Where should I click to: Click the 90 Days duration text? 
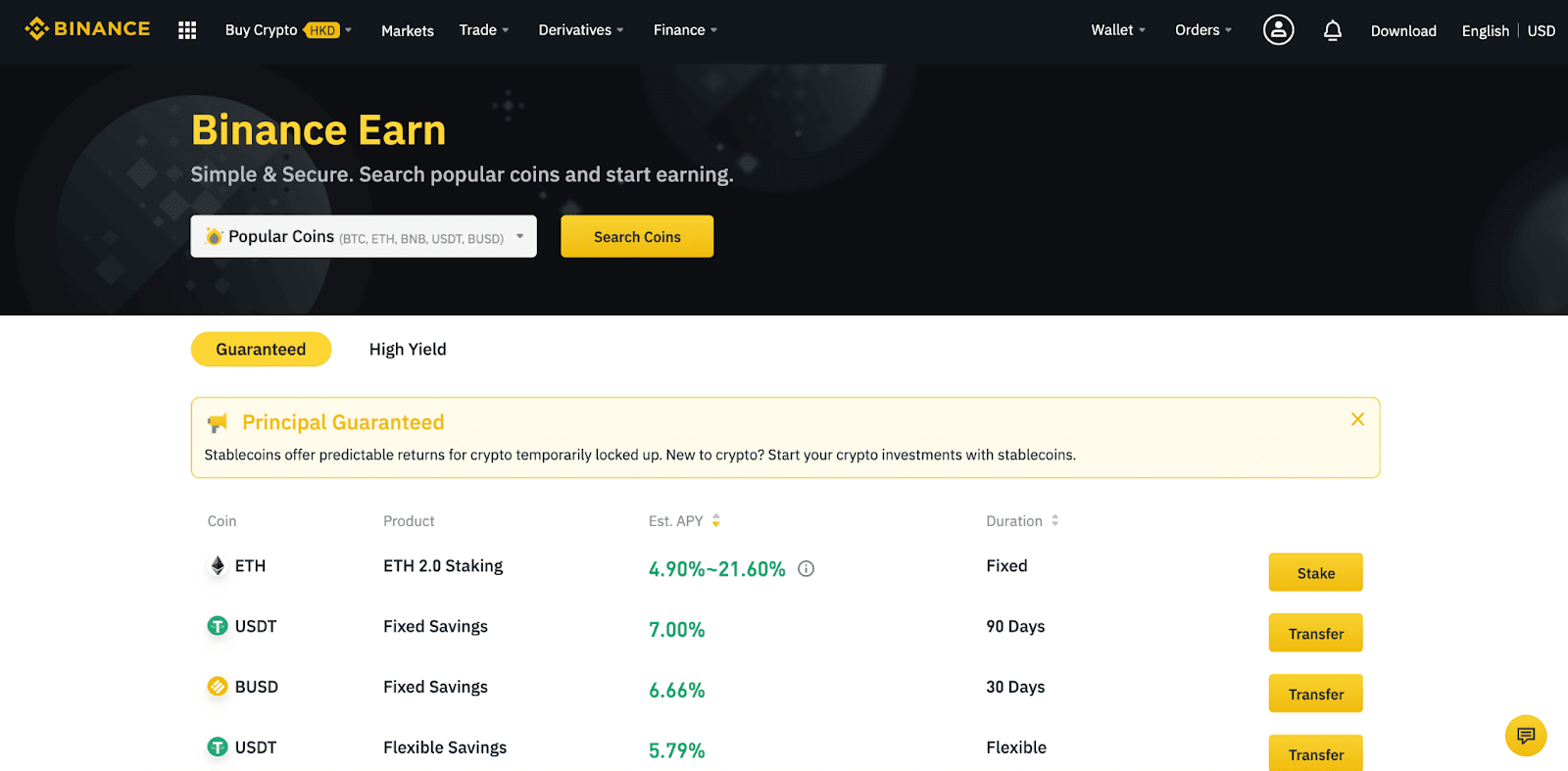click(1015, 626)
